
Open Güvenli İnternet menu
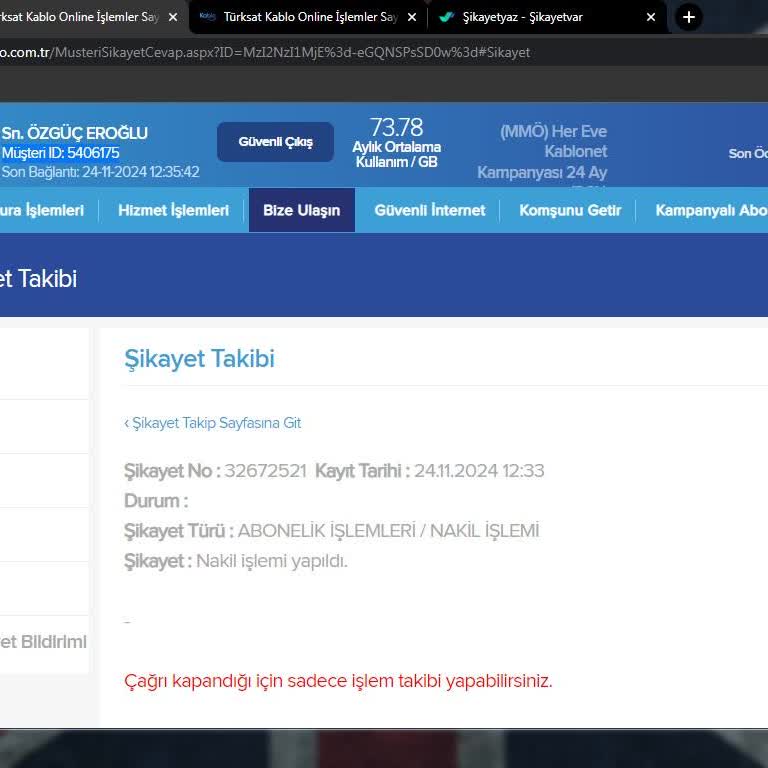(430, 210)
